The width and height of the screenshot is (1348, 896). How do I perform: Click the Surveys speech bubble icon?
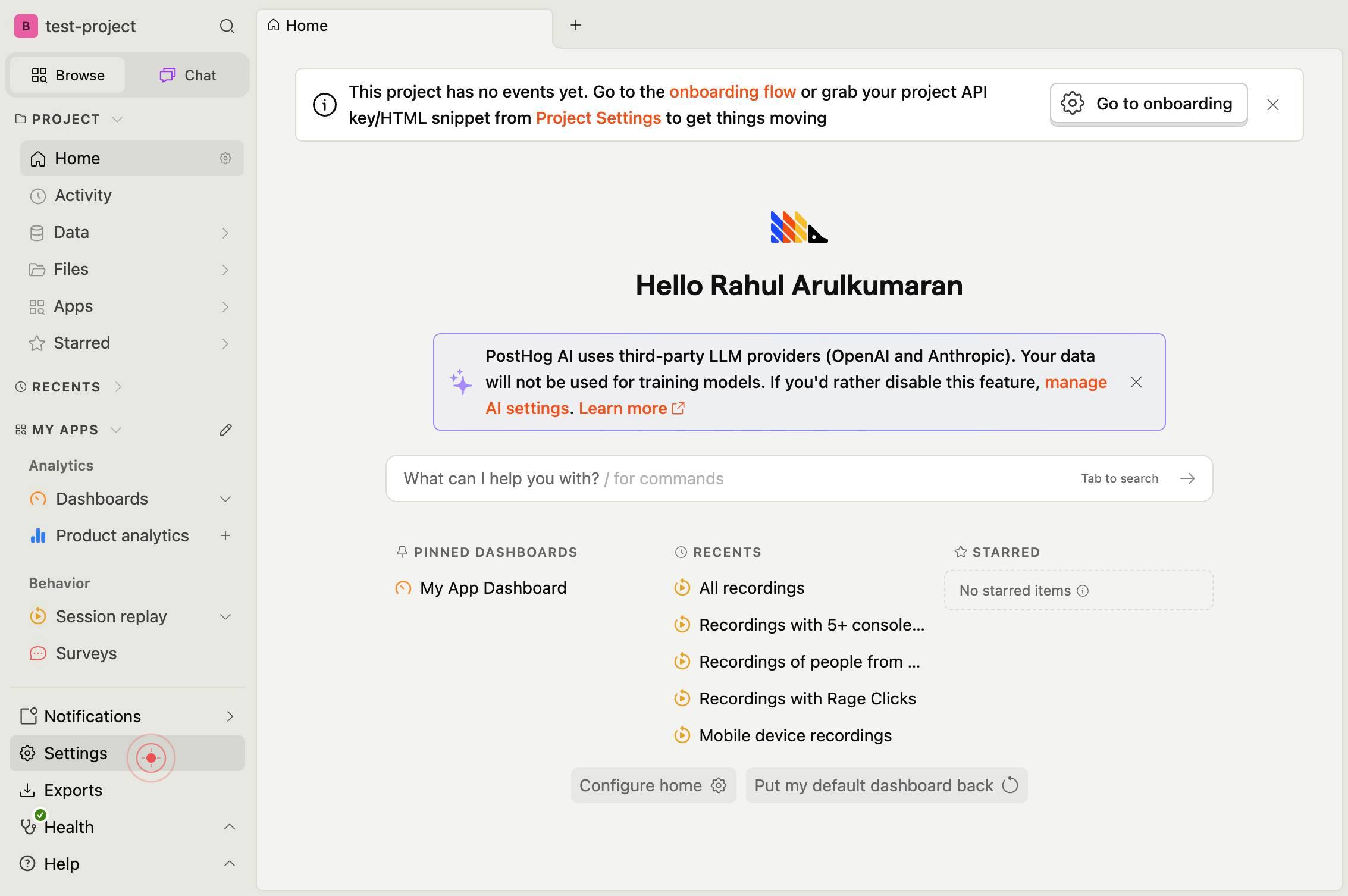coord(38,653)
